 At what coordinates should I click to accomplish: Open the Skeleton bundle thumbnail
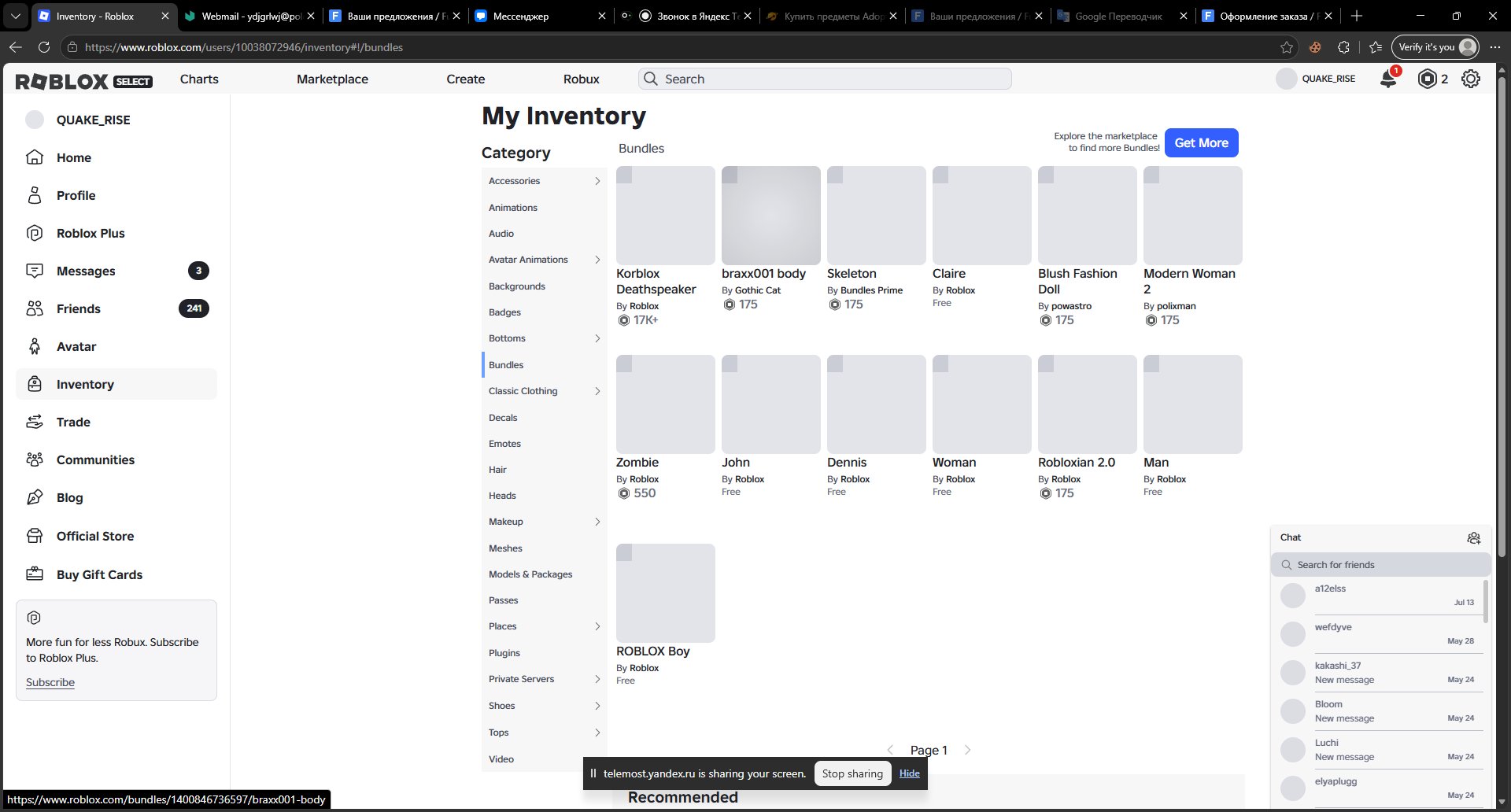(877, 216)
